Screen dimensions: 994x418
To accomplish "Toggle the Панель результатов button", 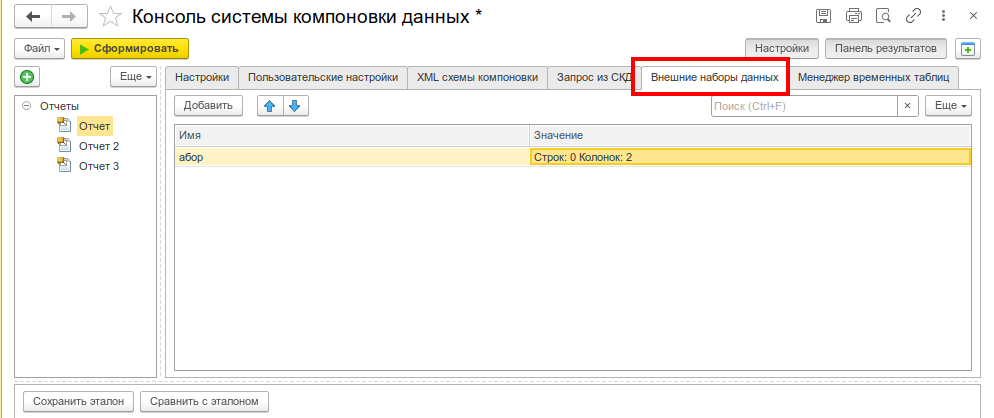I will click(x=886, y=48).
